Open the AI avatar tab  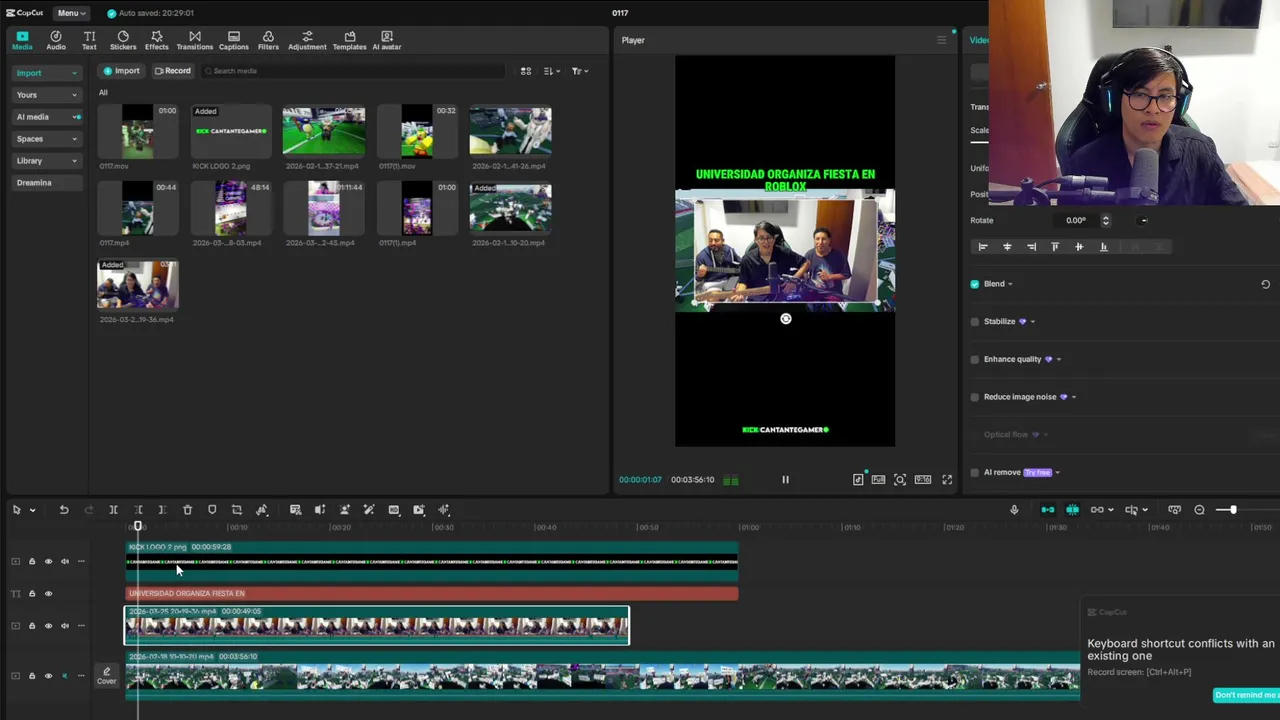[387, 40]
